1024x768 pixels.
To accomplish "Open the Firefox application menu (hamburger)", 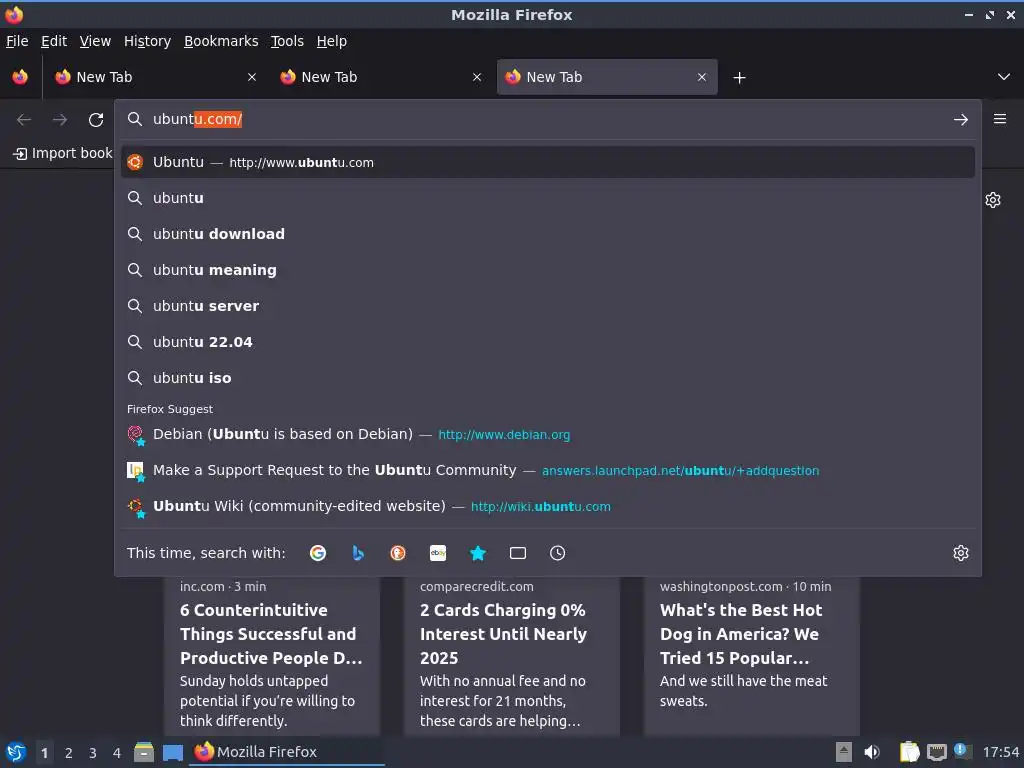I will coord(1000,119).
